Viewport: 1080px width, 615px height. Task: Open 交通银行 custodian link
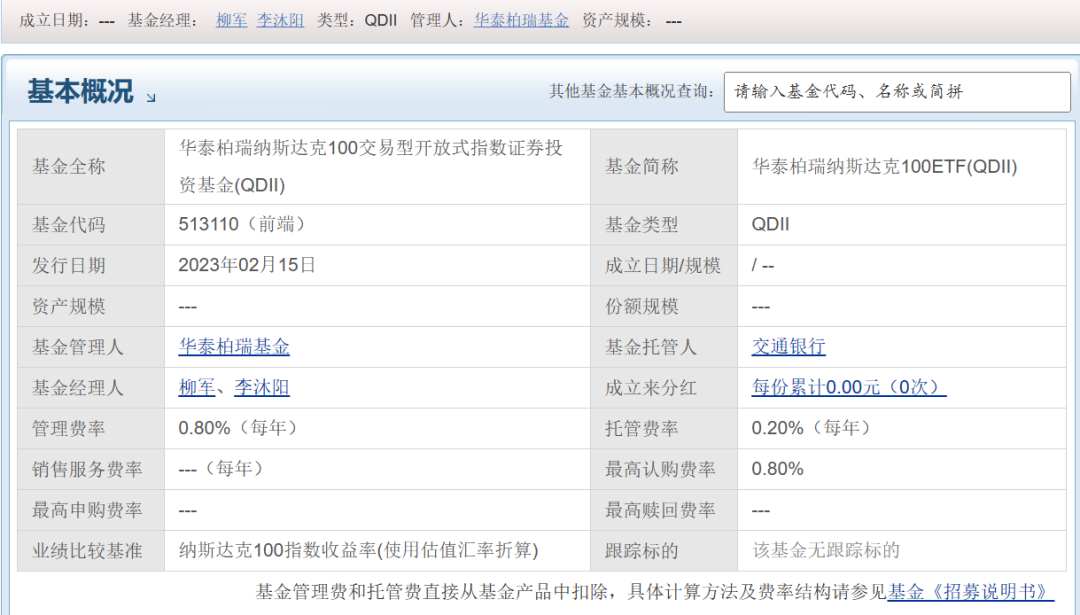(789, 346)
